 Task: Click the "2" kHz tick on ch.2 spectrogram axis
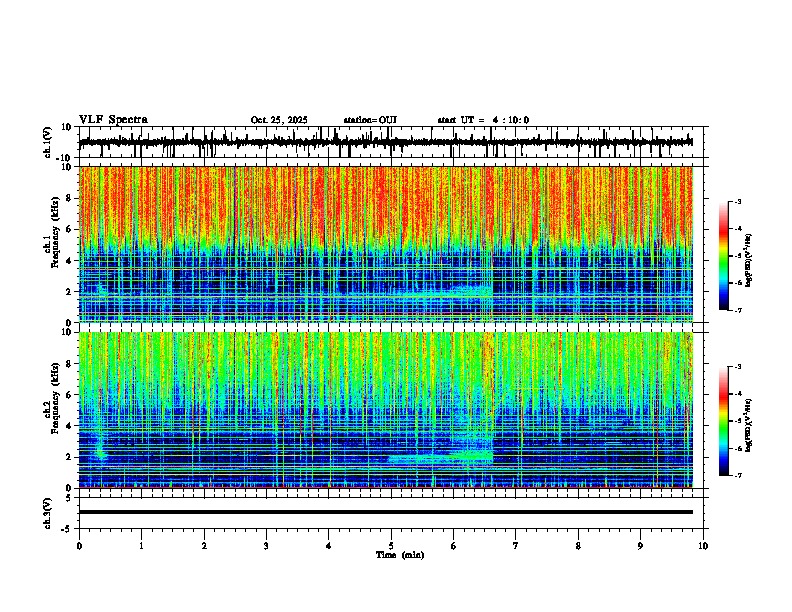(x=69, y=457)
